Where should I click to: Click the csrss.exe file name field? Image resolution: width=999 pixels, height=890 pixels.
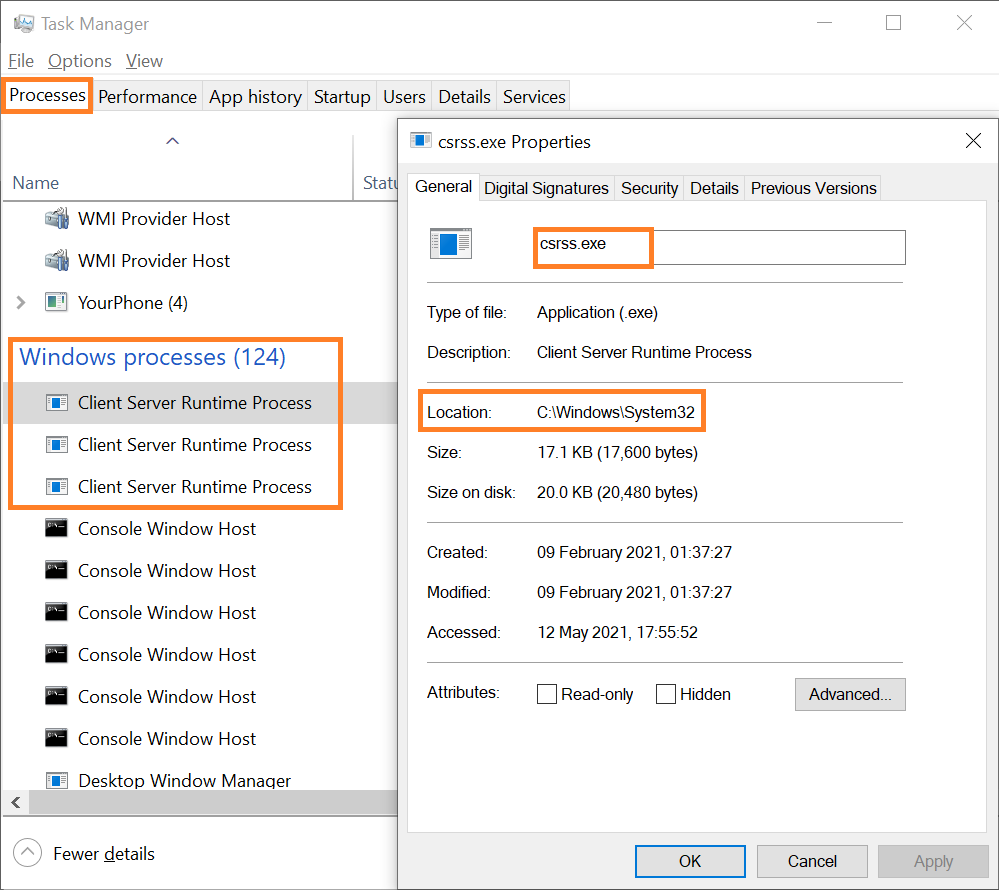[x=720, y=247]
